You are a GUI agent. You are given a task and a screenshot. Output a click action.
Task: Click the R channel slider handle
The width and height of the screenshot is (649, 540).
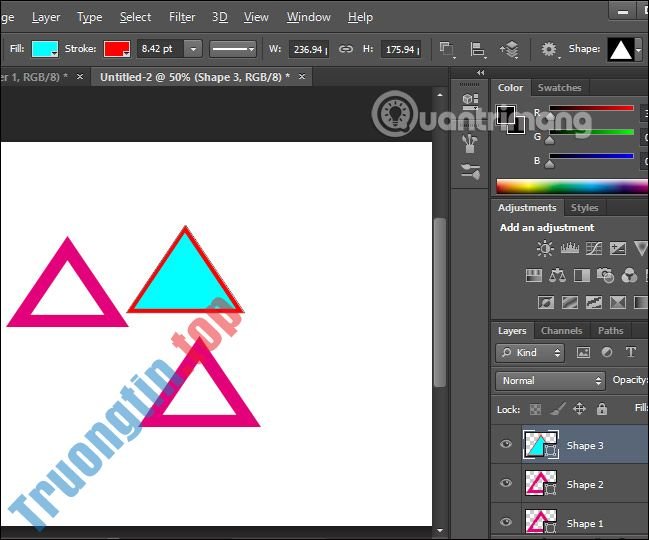coord(550,115)
